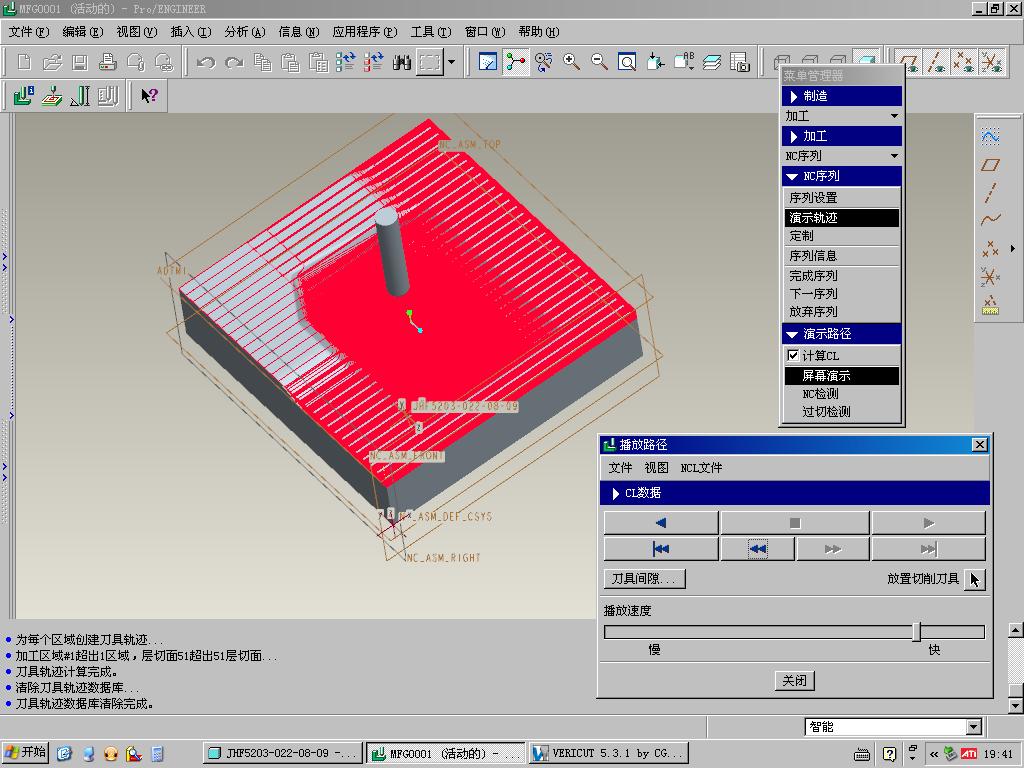
Task: Open the 智能 selection filter dropdown
Action: pos(974,727)
